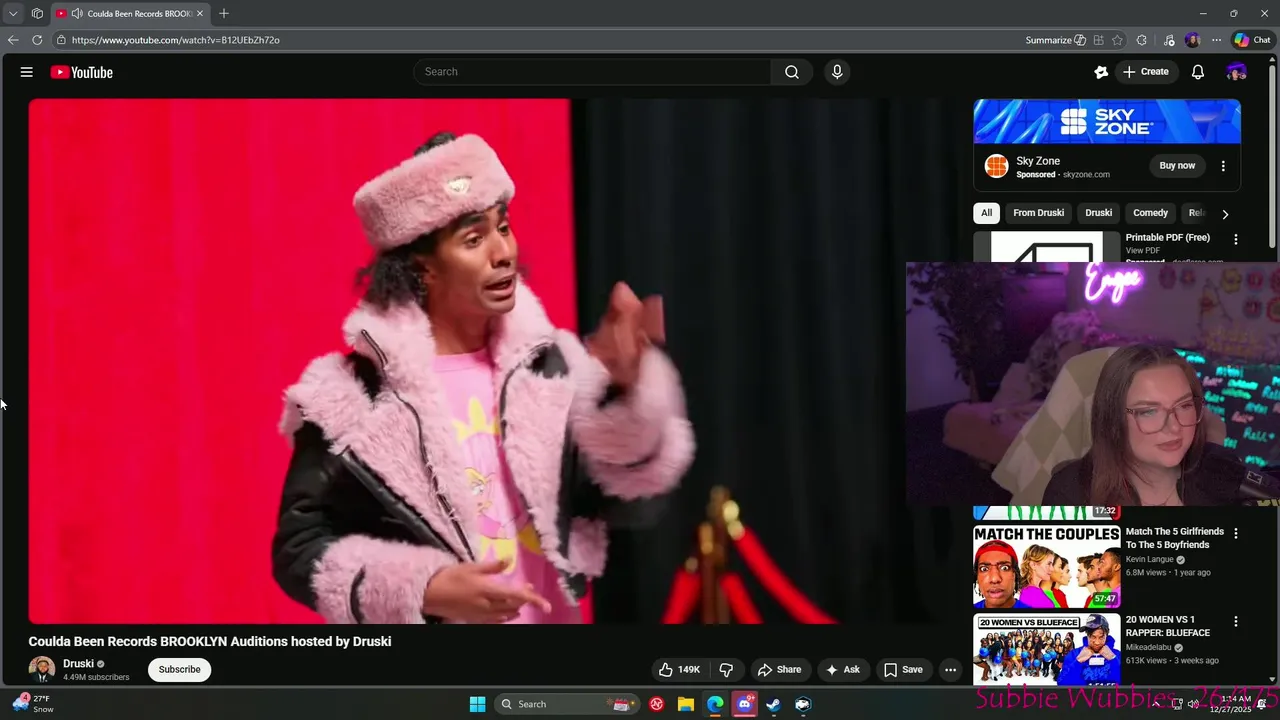Click Buy now on Sky Zone ad
Image resolution: width=1280 pixels, height=720 pixels.
point(1177,166)
